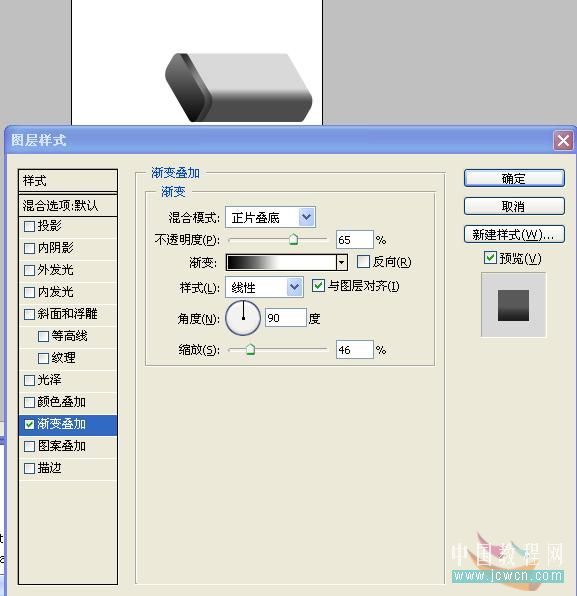Click the eraser shape on the canvas
This screenshot has width=577, height=596.
pyautogui.click(x=239, y=88)
